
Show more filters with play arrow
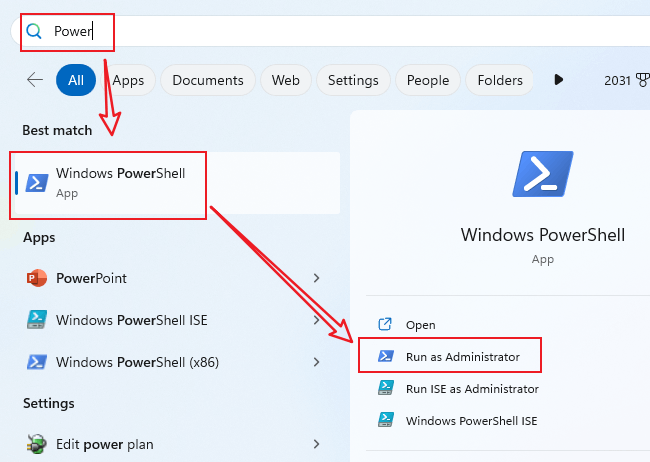[559, 80]
